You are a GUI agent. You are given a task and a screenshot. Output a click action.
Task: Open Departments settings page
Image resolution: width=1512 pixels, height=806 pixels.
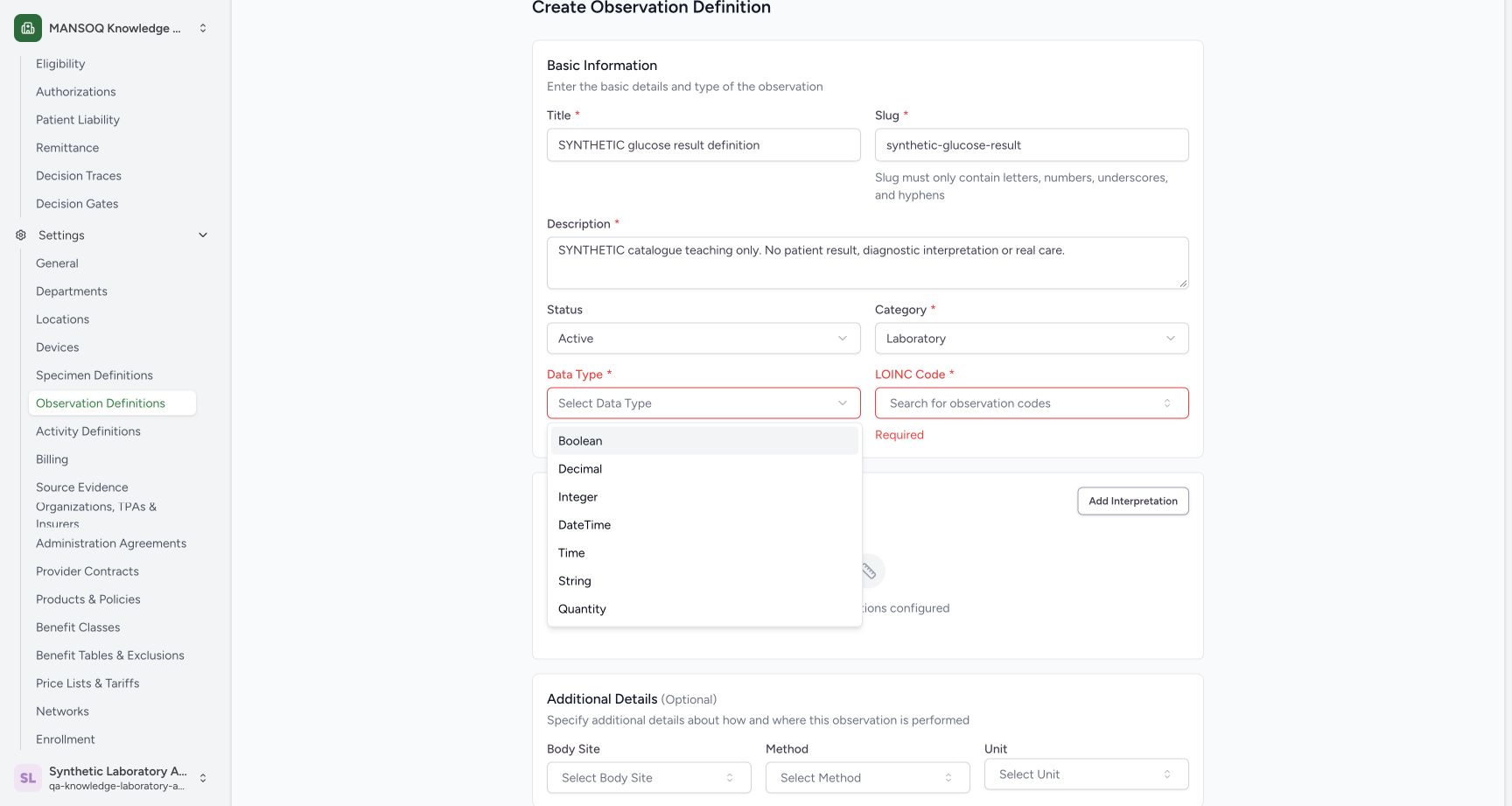112,291
